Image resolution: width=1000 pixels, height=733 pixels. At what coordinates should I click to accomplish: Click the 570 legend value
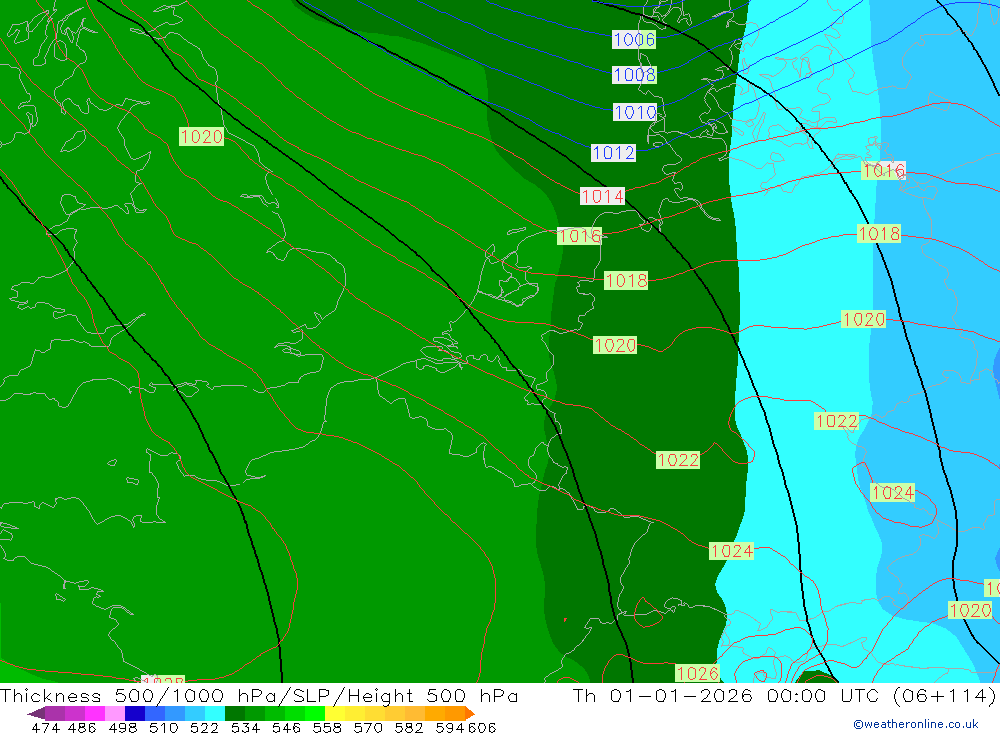point(368,728)
